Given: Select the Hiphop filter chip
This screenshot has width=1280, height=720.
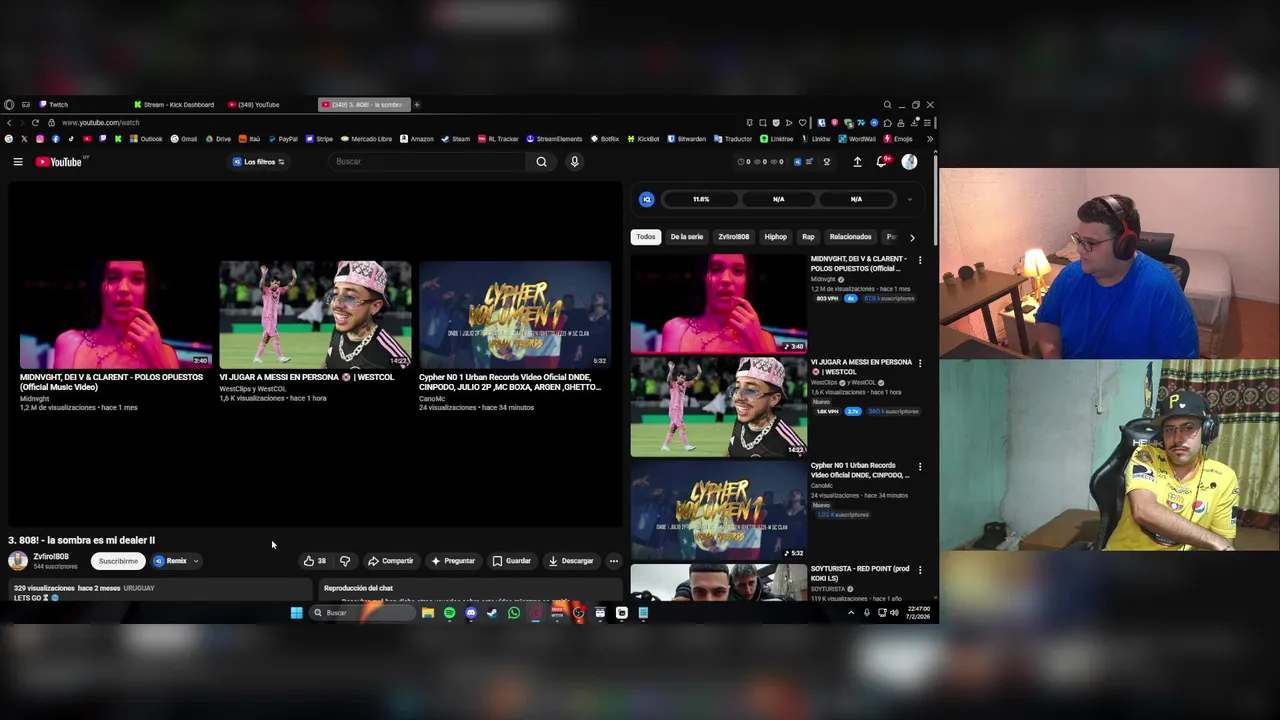Looking at the screenshot, I should pyautogui.click(x=776, y=237).
